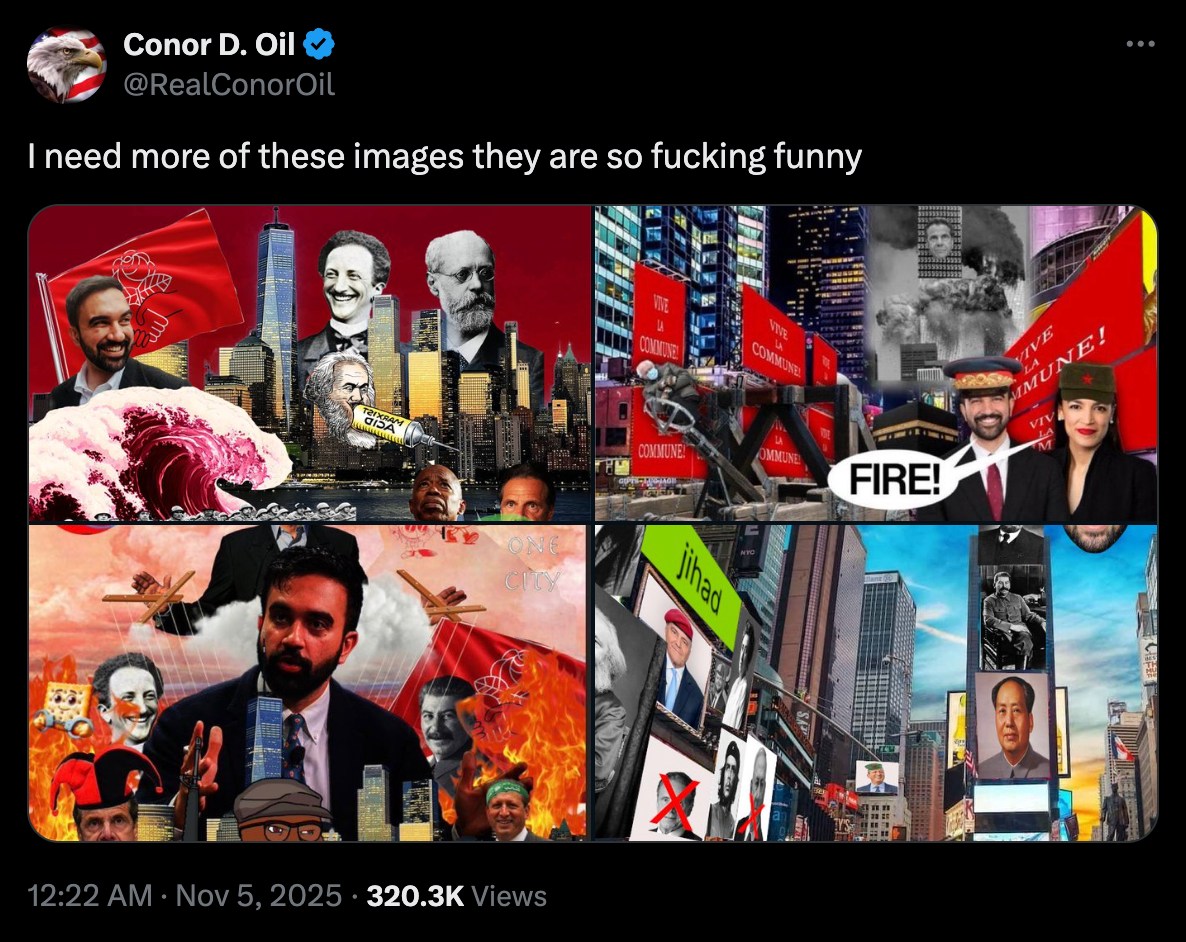Screen dimensions: 1186x942
Task: Click the 320.3K view count
Action: point(414,896)
